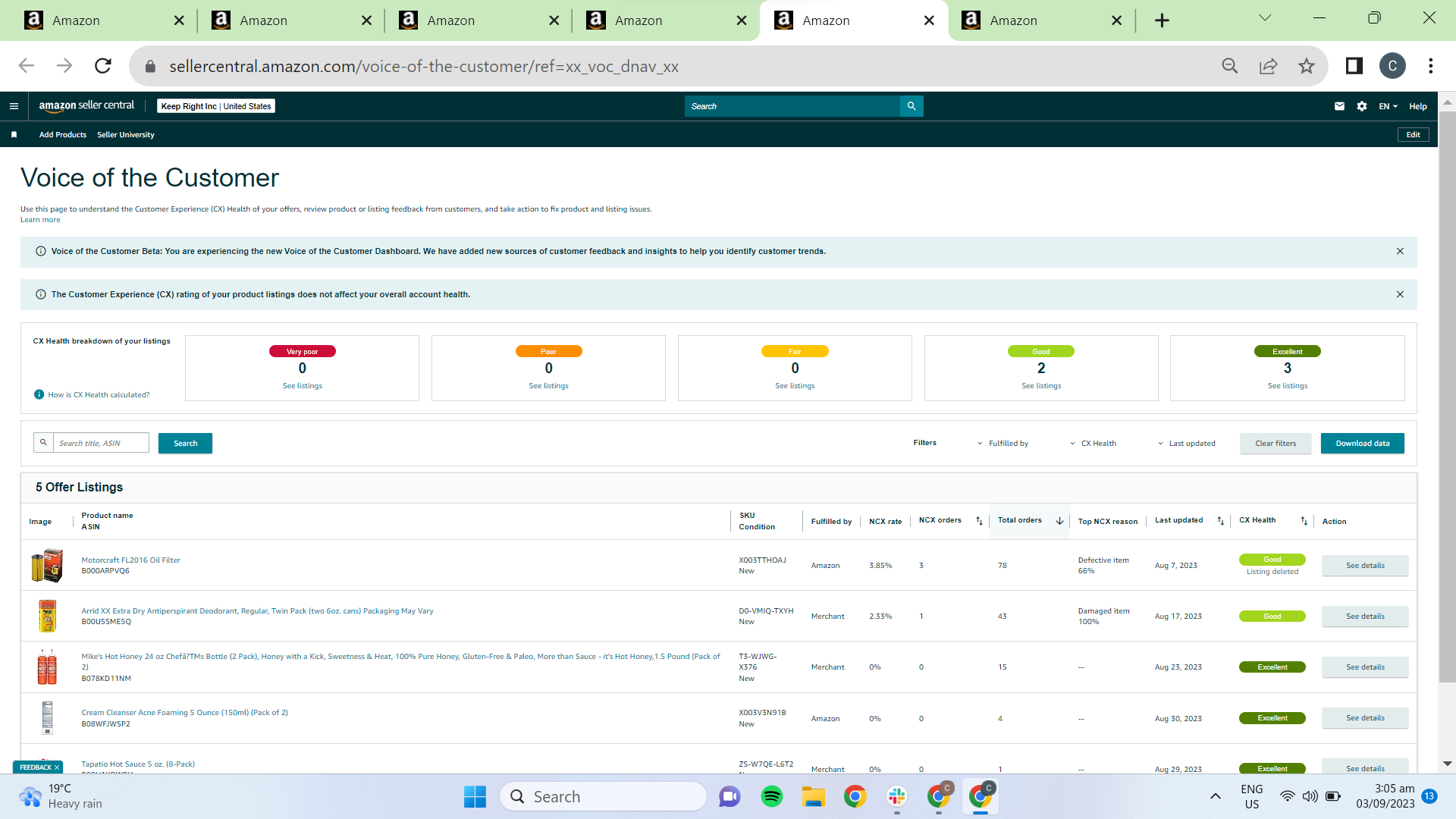Open the Chrome tab search chevron
The width and height of the screenshot is (1456, 819).
coord(1264,18)
